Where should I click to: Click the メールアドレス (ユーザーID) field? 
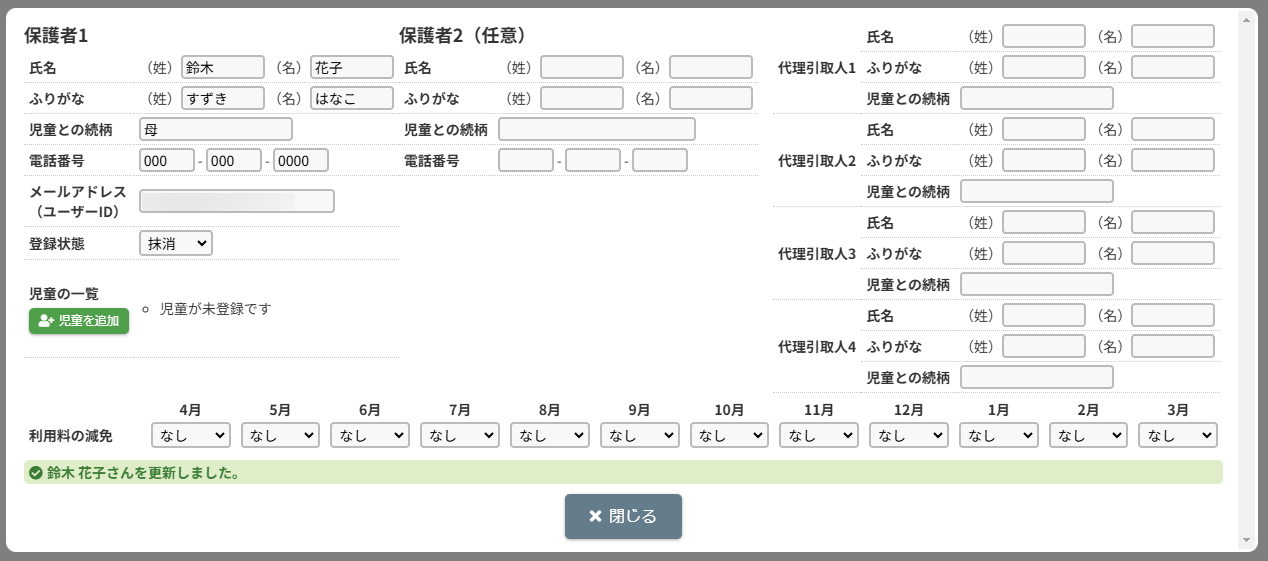[x=237, y=201]
